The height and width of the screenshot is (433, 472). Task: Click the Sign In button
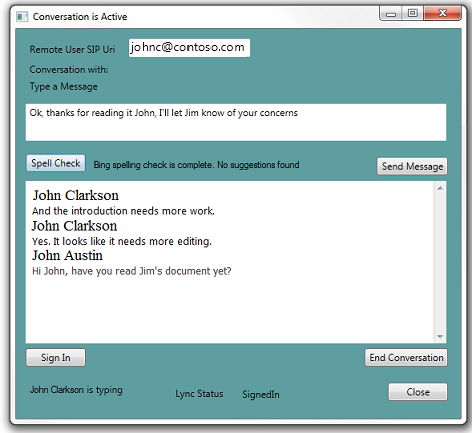56,358
